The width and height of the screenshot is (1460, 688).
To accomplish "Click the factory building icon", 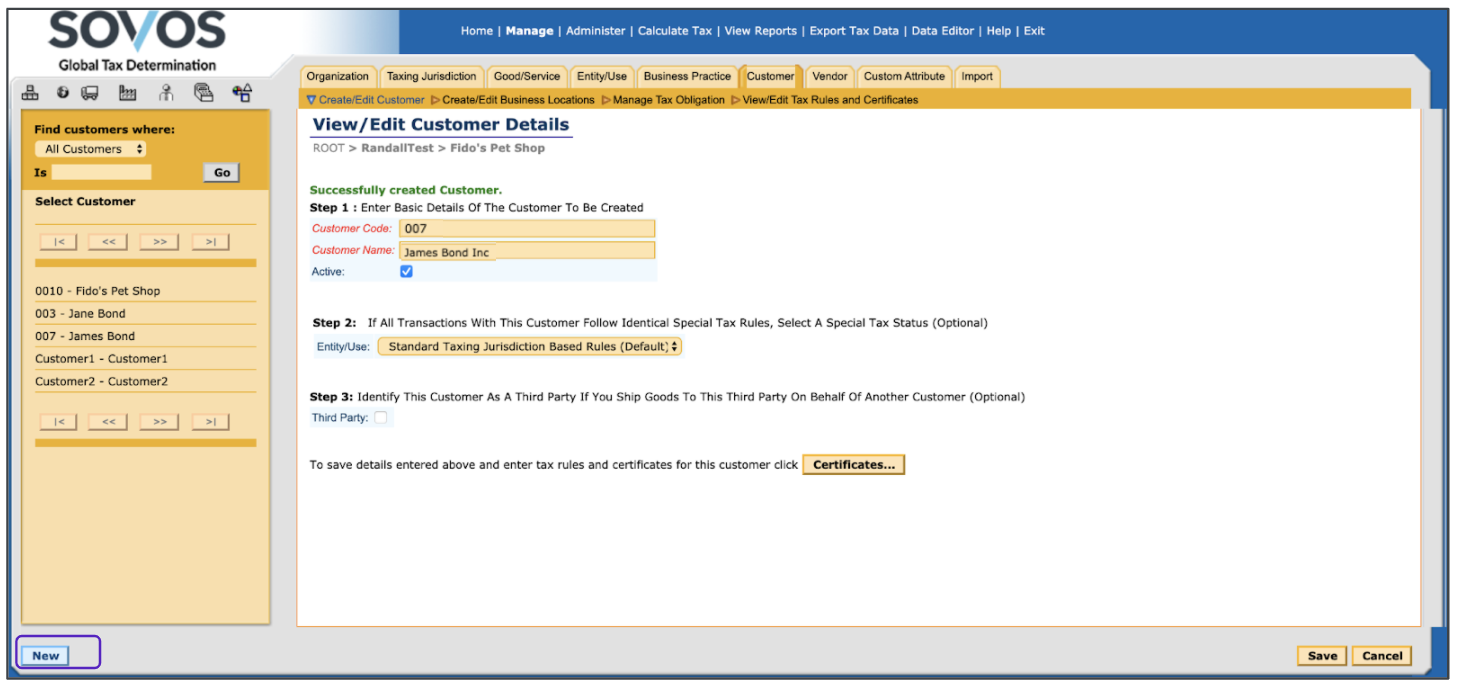I will (127, 93).
